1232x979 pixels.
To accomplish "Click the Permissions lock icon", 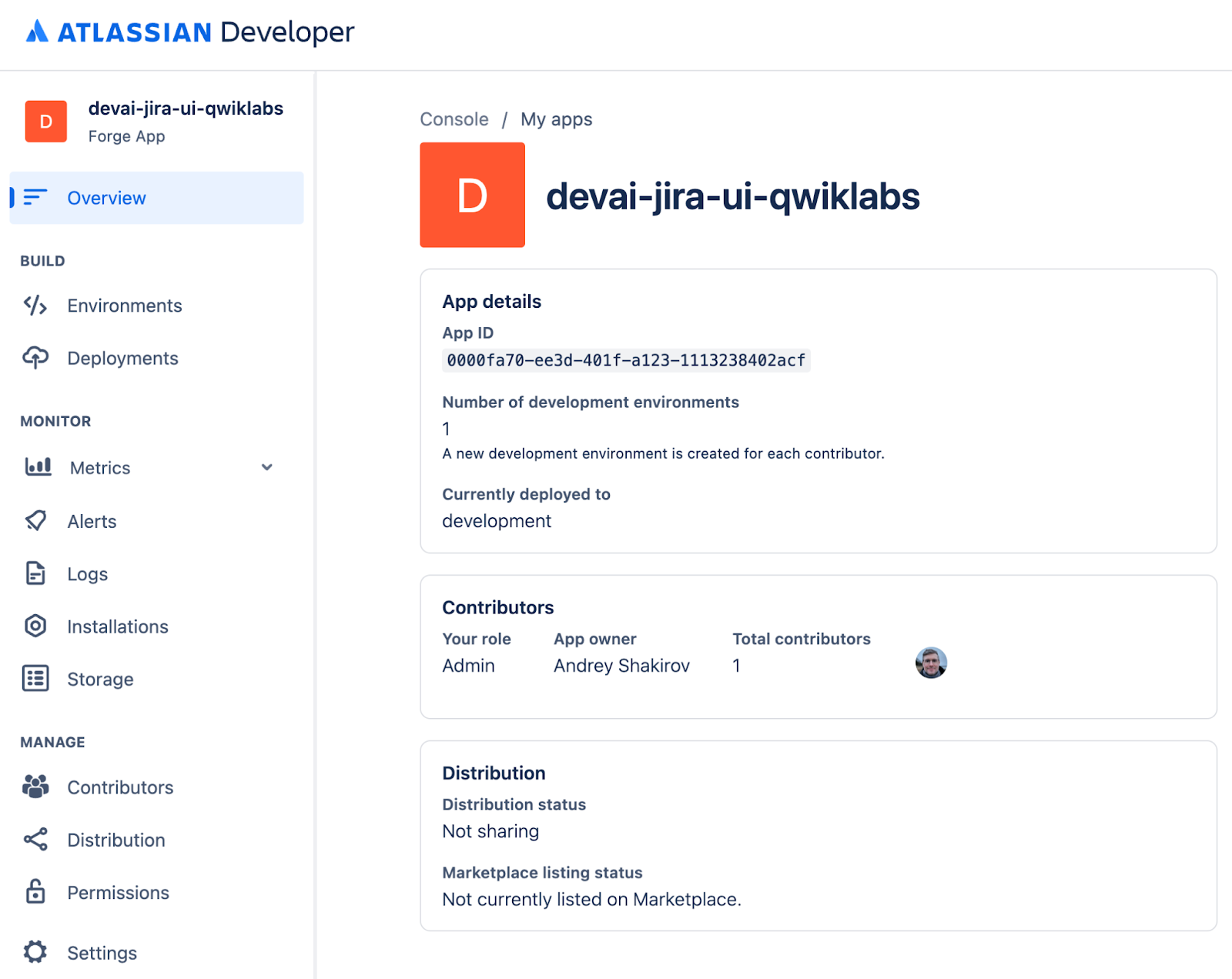I will 35,891.
